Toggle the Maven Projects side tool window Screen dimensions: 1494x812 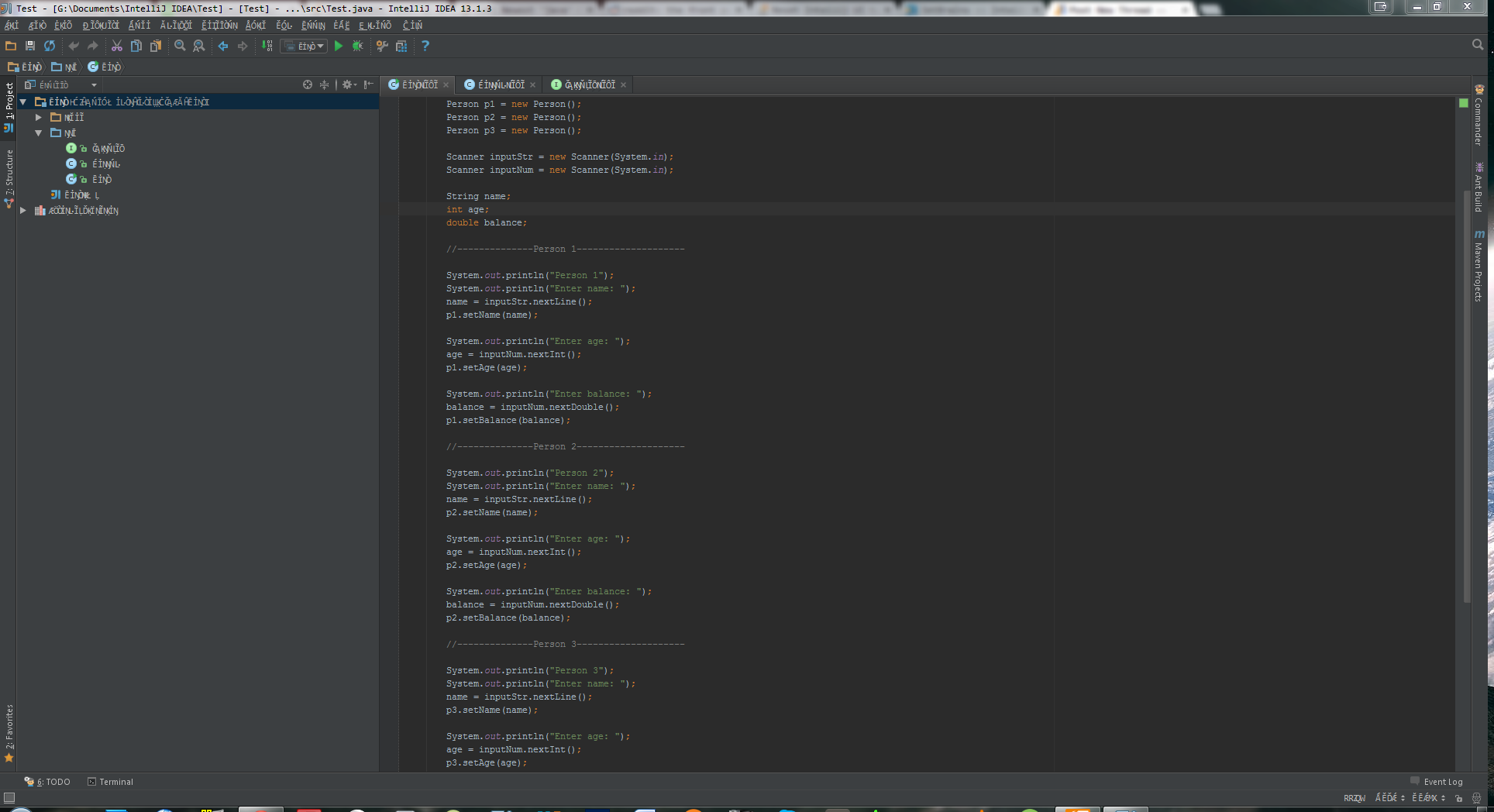[x=1479, y=265]
